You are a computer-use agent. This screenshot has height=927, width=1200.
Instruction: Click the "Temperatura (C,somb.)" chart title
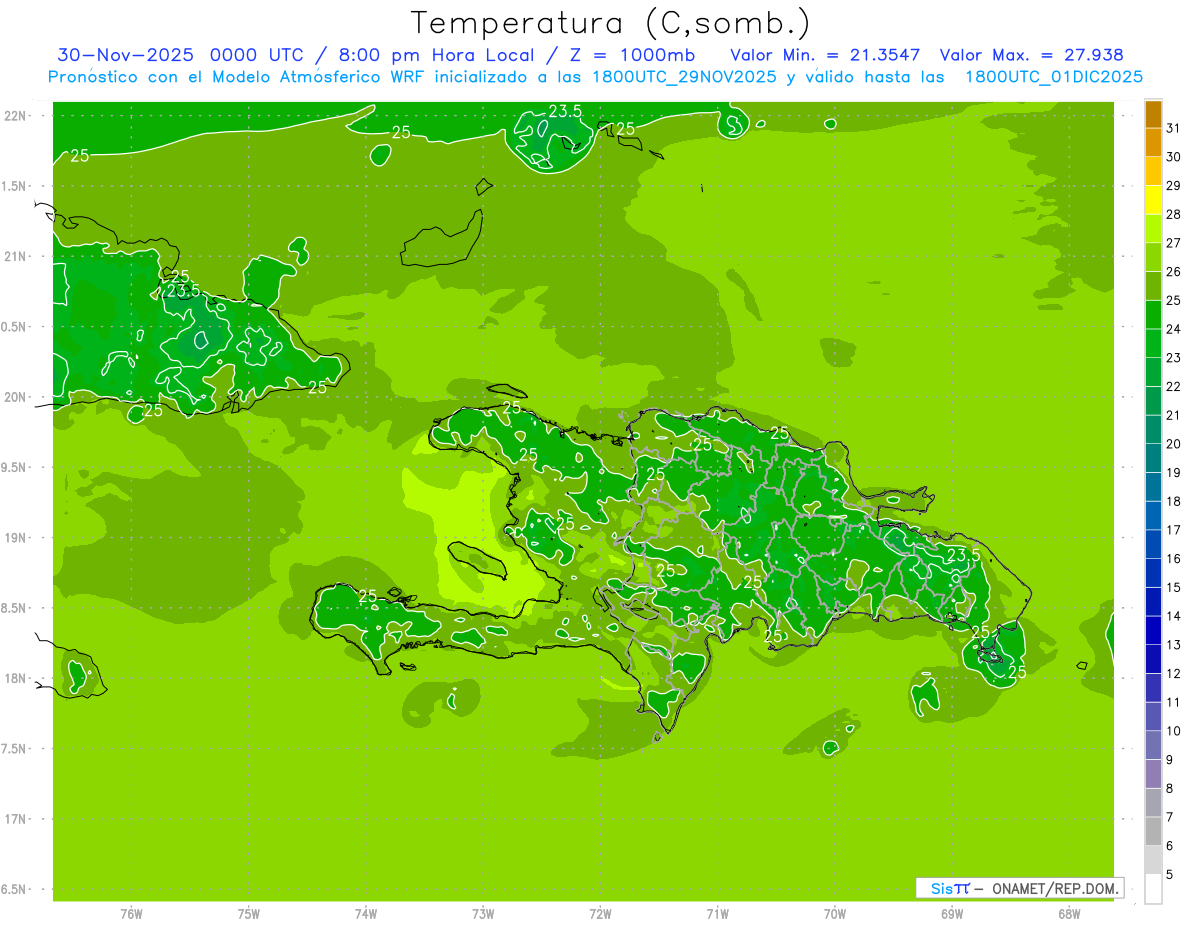pyautogui.click(x=610, y=23)
